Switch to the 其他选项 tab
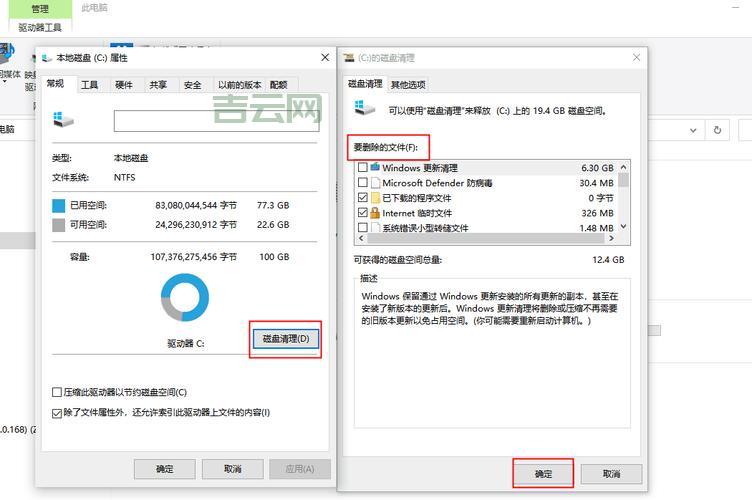 tap(408, 85)
